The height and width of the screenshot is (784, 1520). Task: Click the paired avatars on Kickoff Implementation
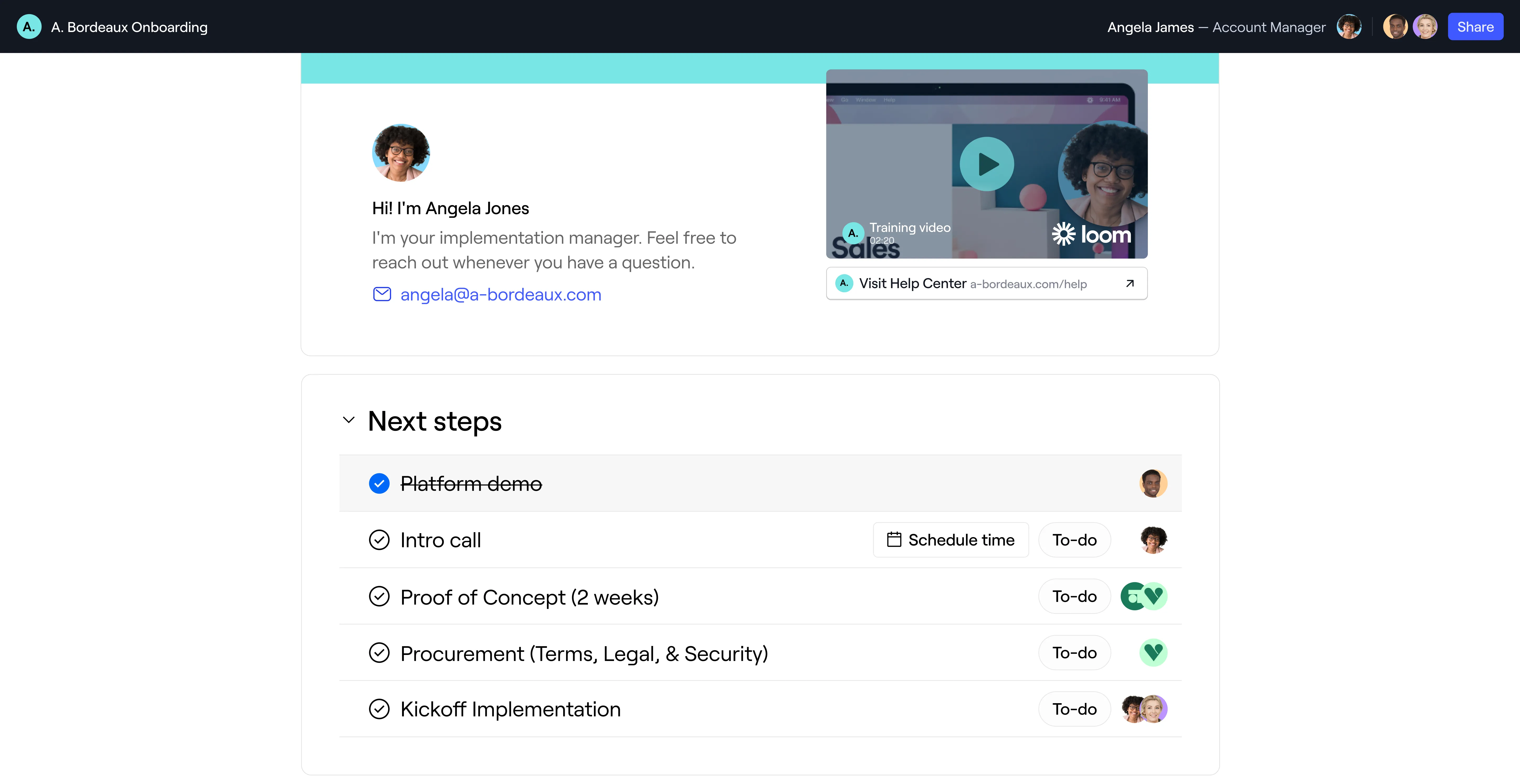coord(1144,709)
